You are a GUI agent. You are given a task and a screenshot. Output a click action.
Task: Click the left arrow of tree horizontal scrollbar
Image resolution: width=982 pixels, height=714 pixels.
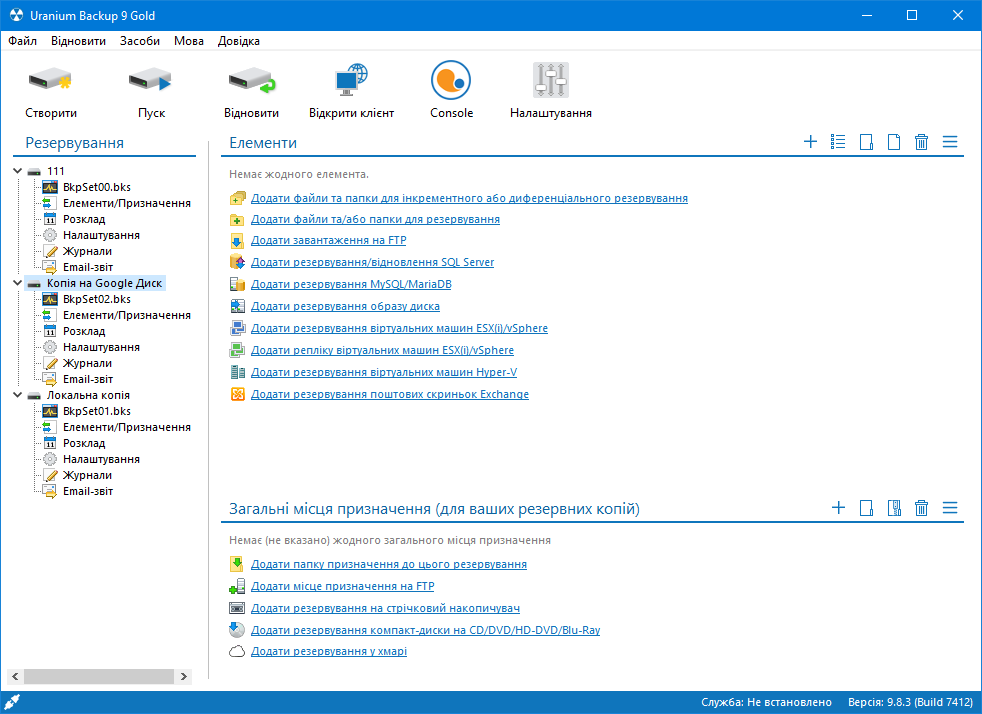[15, 676]
